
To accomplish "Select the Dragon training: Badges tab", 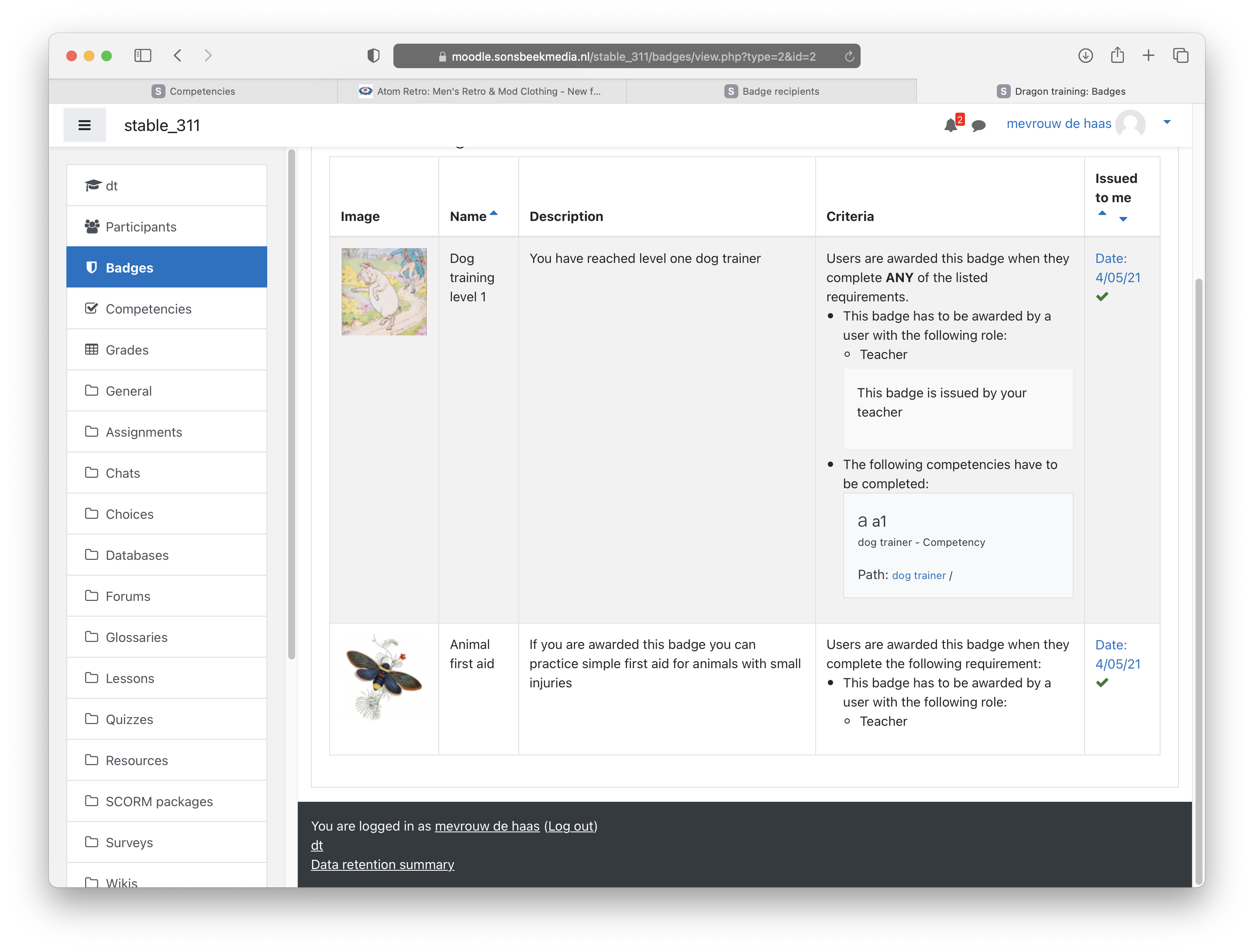I will coord(1061,91).
